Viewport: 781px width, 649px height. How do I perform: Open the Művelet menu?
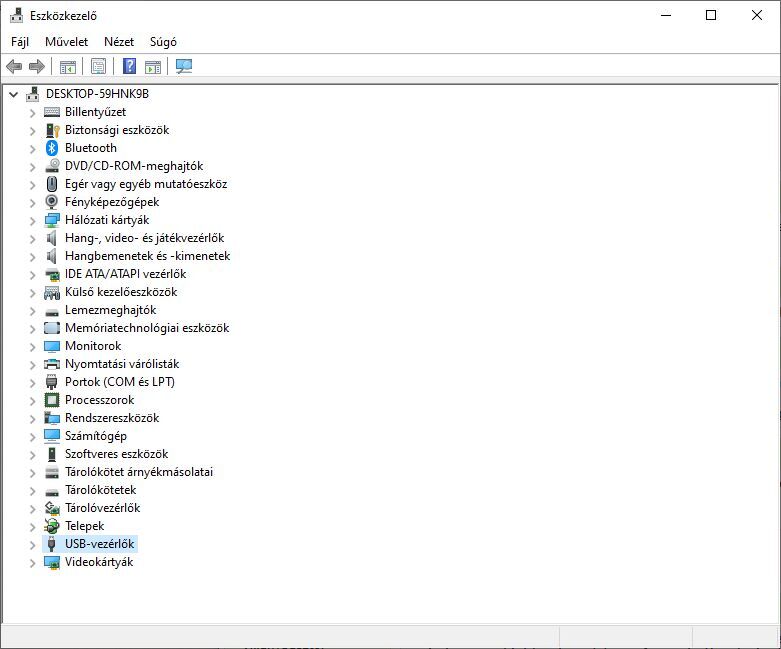point(66,42)
